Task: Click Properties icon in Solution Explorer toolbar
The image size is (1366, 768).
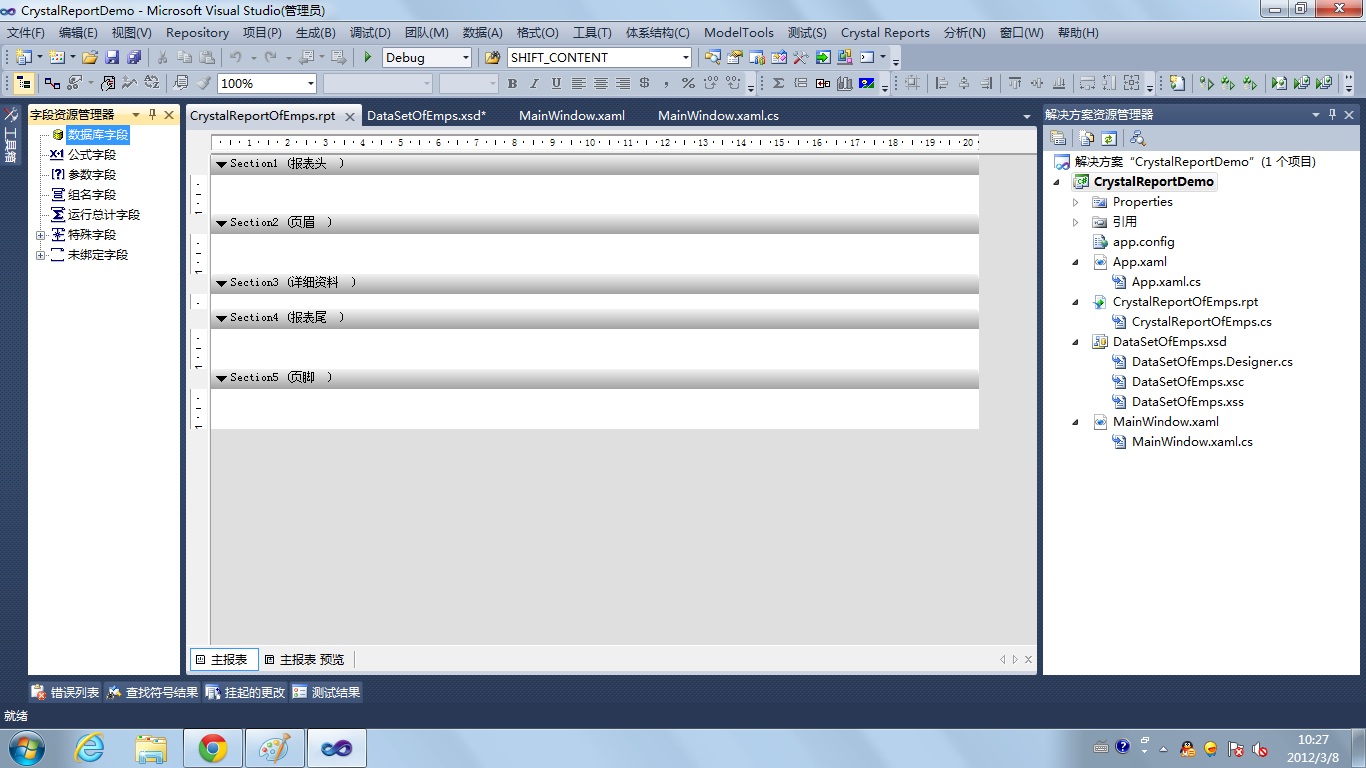Action: coord(1058,138)
